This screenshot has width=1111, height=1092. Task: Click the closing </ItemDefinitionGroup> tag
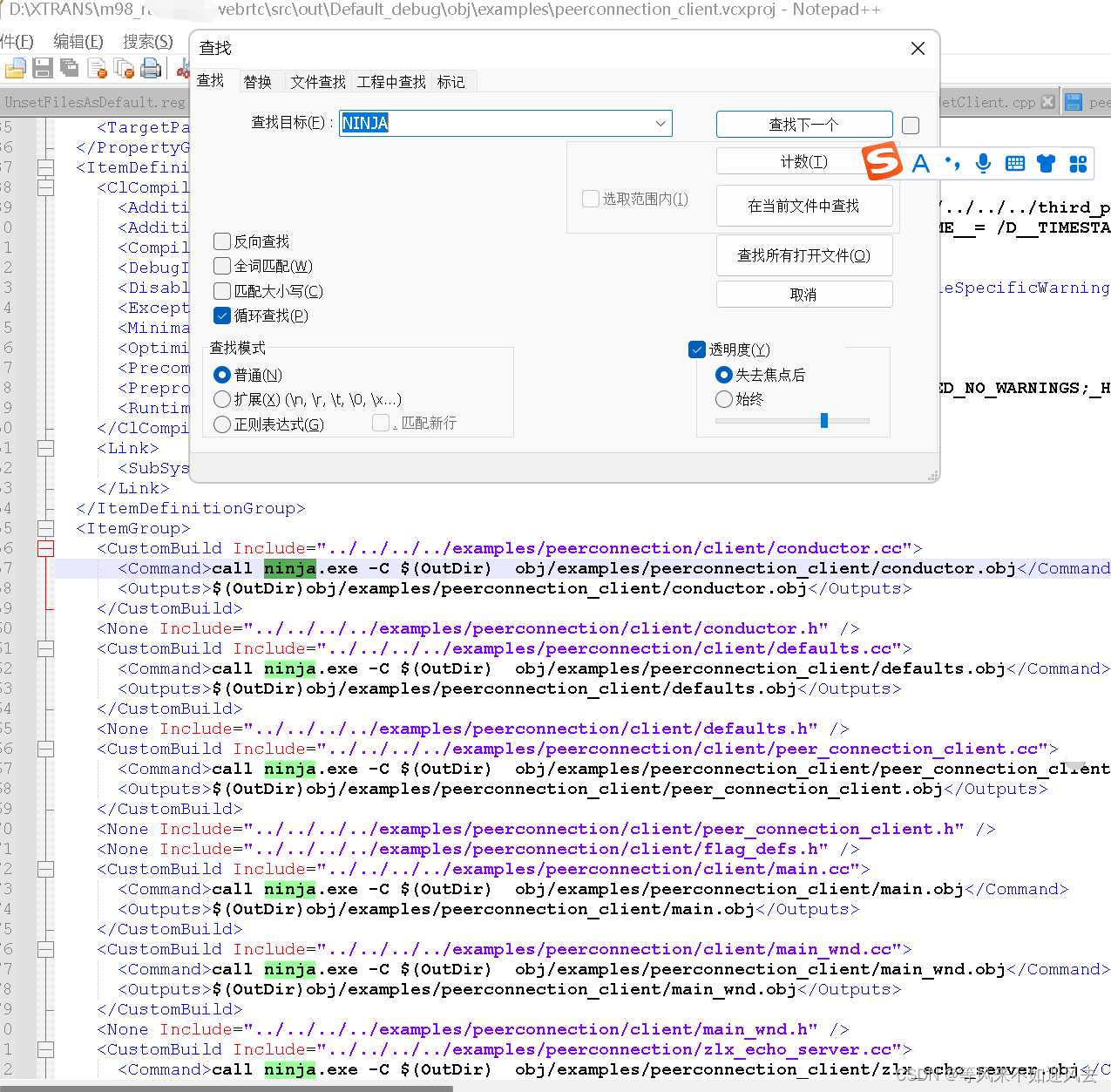[191, 508]
